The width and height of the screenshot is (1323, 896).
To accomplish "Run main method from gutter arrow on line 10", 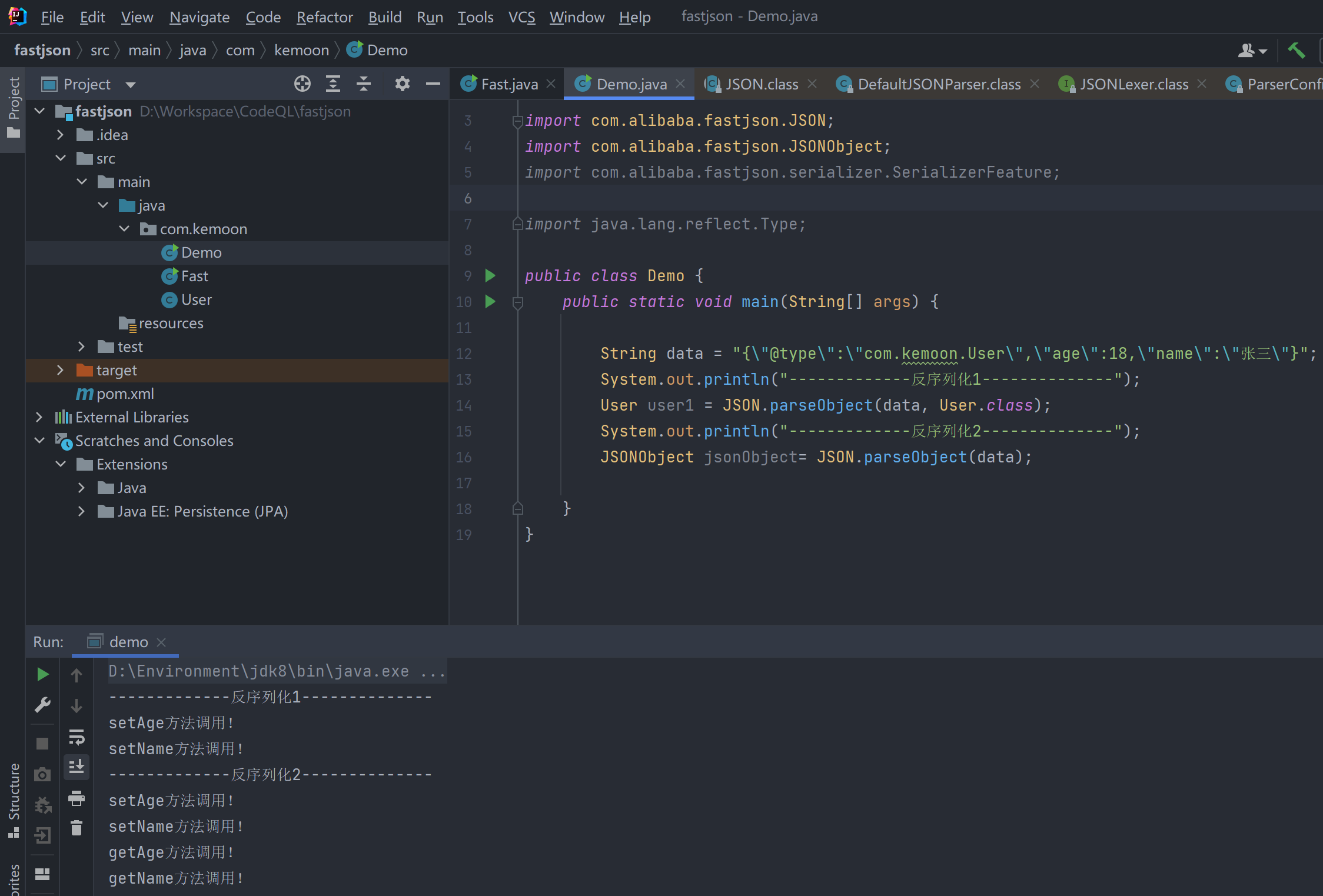I will [490, 301].
